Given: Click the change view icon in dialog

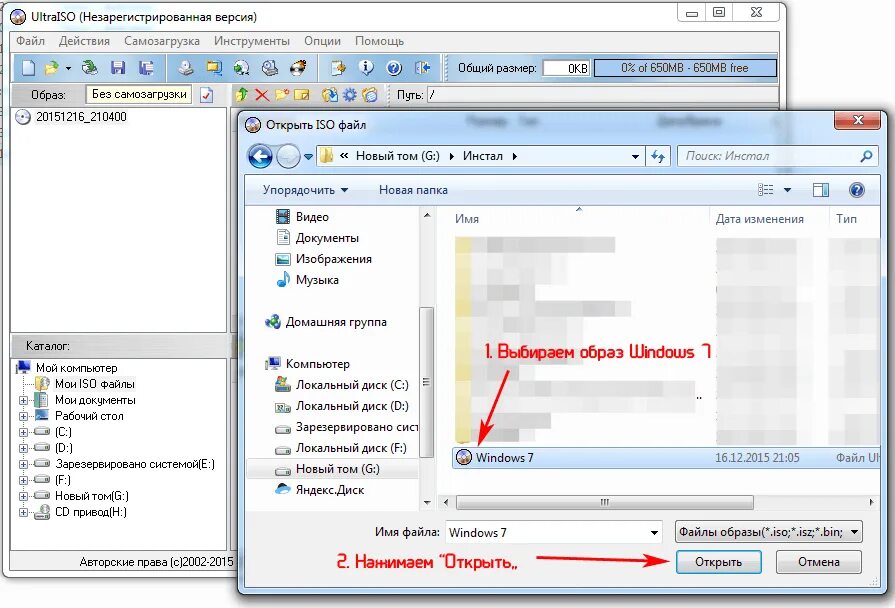Looking at the screenshot, I should coord(765,190).
